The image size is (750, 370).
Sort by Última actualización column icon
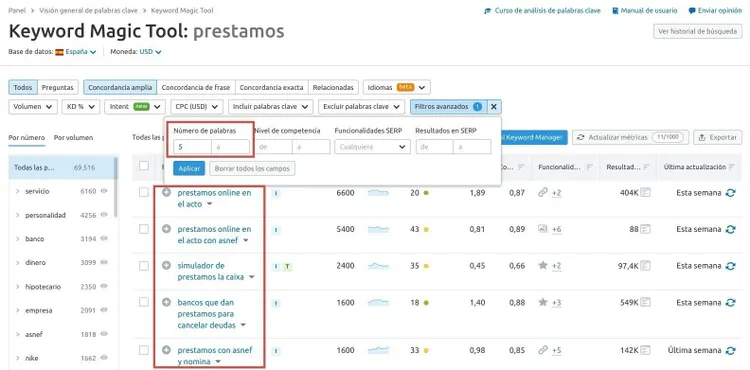(730, 167)
